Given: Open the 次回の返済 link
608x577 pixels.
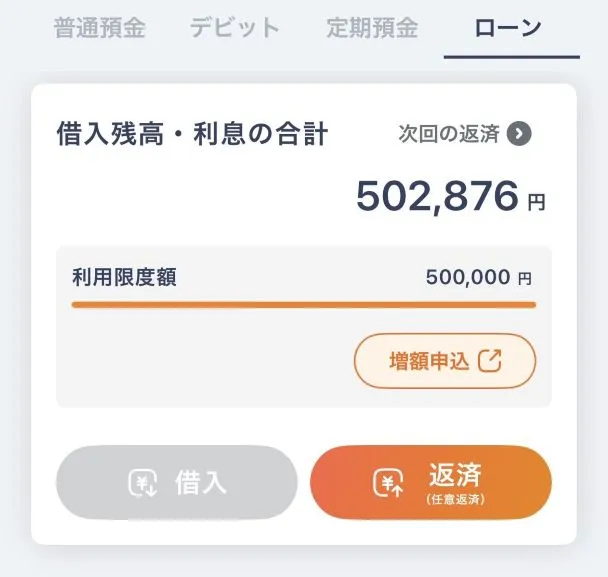Looking at the screenshot, I should coord(448,134).
